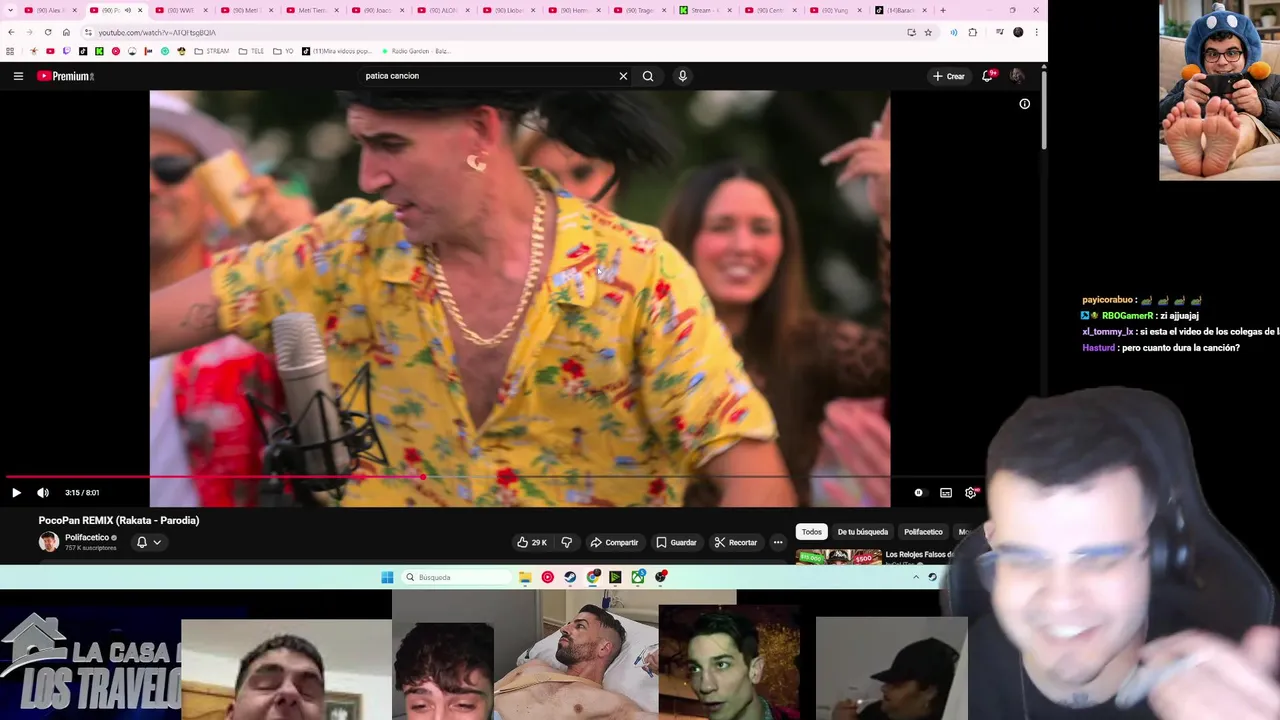The height and width of the screenshot is (720, 1280).
Task: Close the active YouTube tab
Action: coord(139,10)
